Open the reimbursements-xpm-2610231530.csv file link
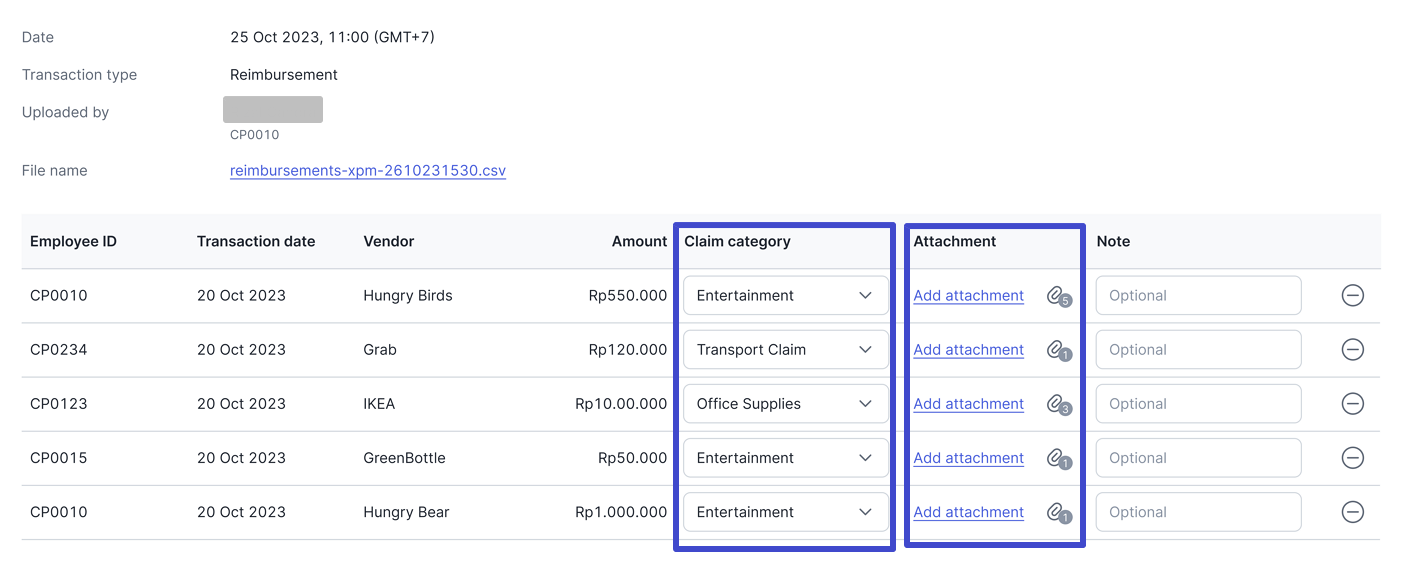1405x577 pixels. [x=367, y=171]
